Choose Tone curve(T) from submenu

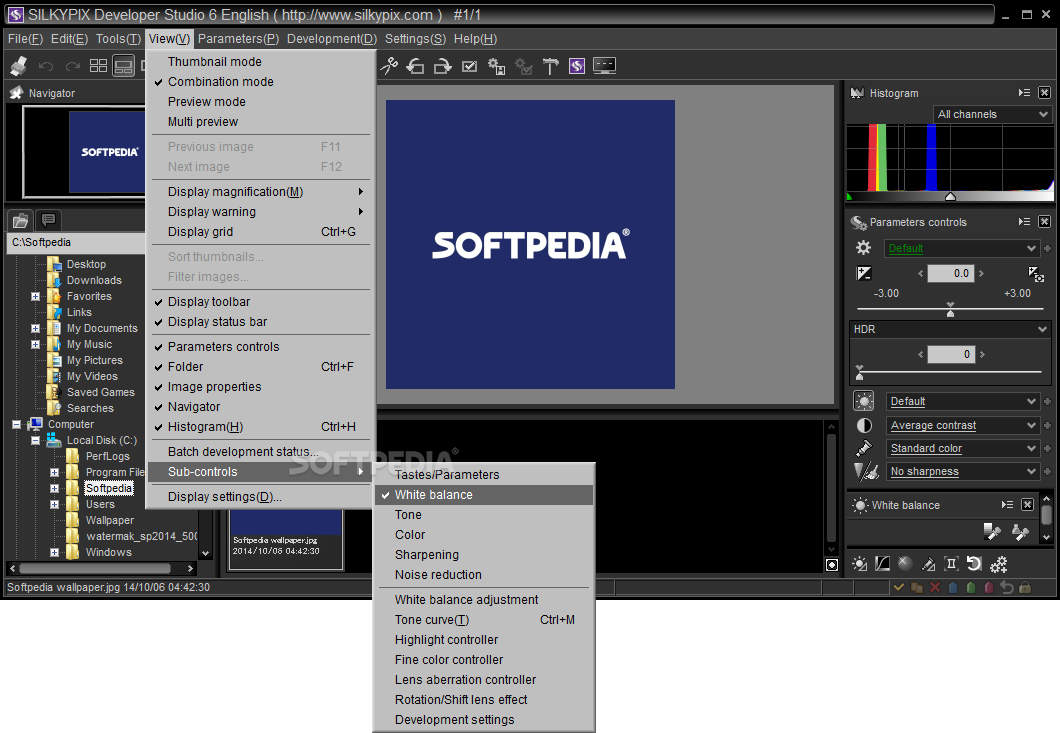(484, 620)
